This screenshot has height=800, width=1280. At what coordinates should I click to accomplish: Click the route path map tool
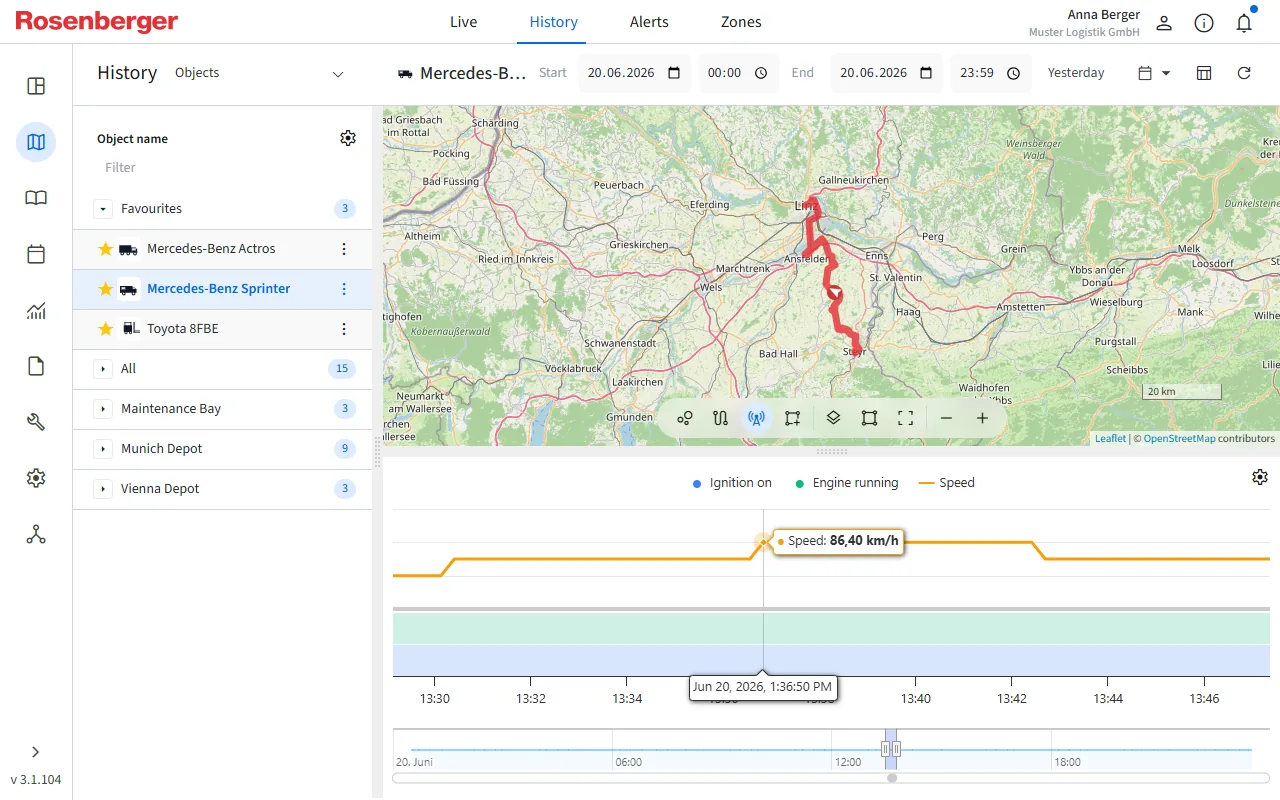[720, 418]
